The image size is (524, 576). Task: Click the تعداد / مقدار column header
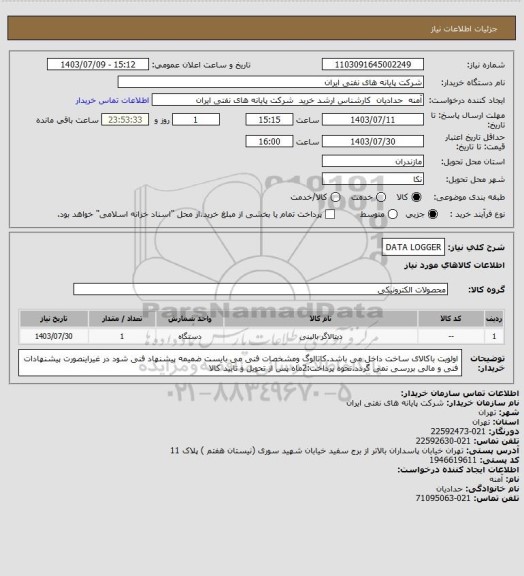pyautogui.click(x=122, y=318)
